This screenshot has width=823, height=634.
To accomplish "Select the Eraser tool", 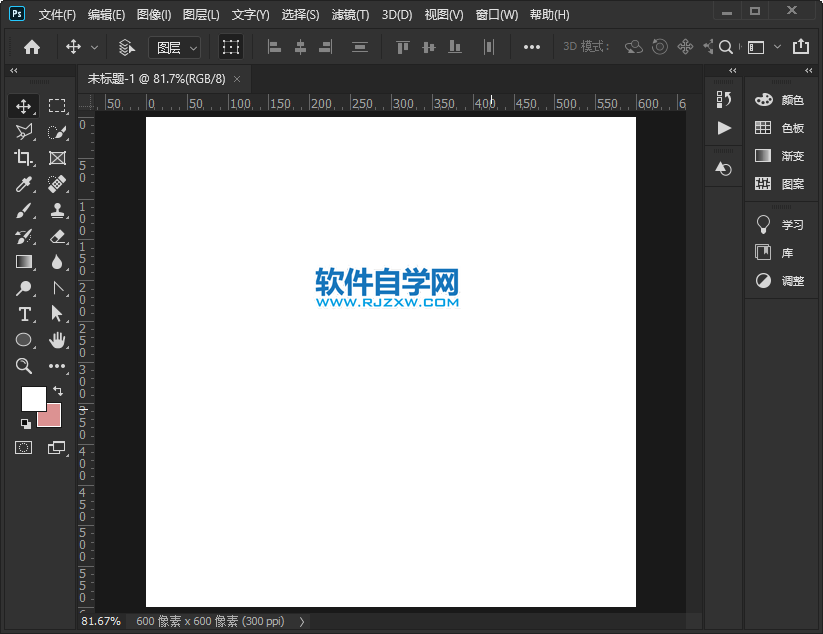I will [x=57, y=236].
